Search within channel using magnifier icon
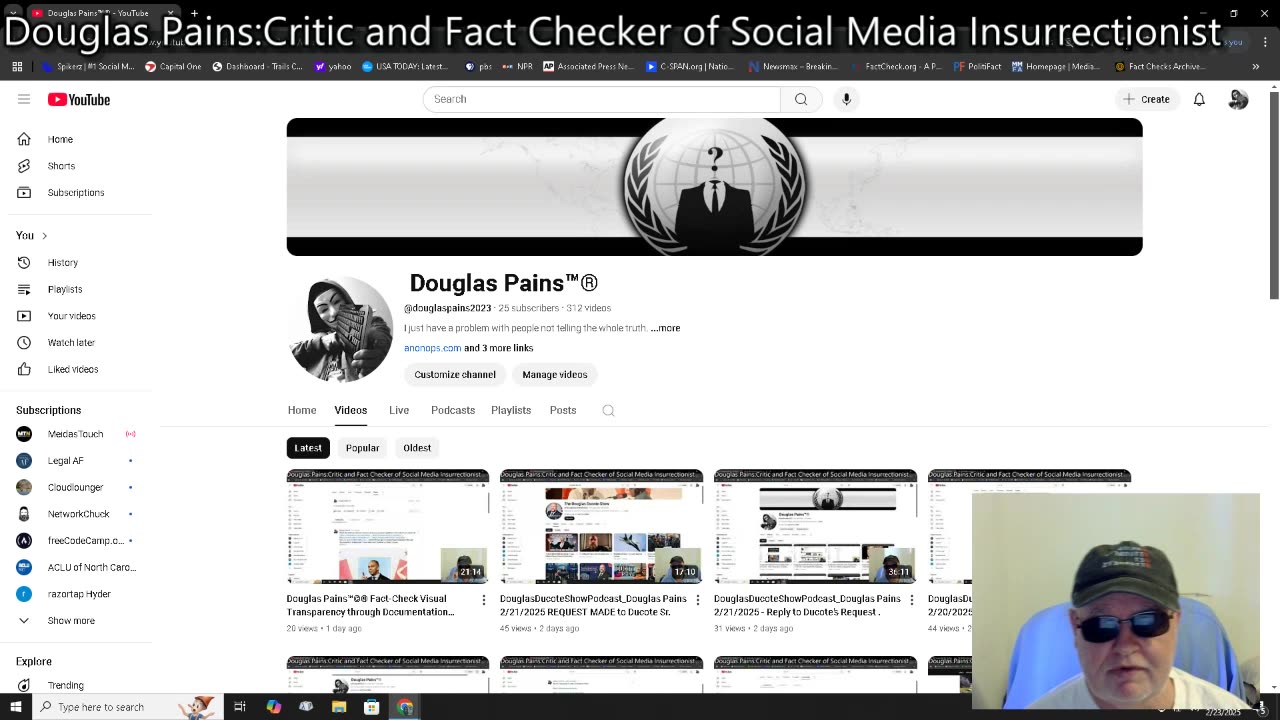Screen dimensions: 1280x720 [x=608, y=410]
